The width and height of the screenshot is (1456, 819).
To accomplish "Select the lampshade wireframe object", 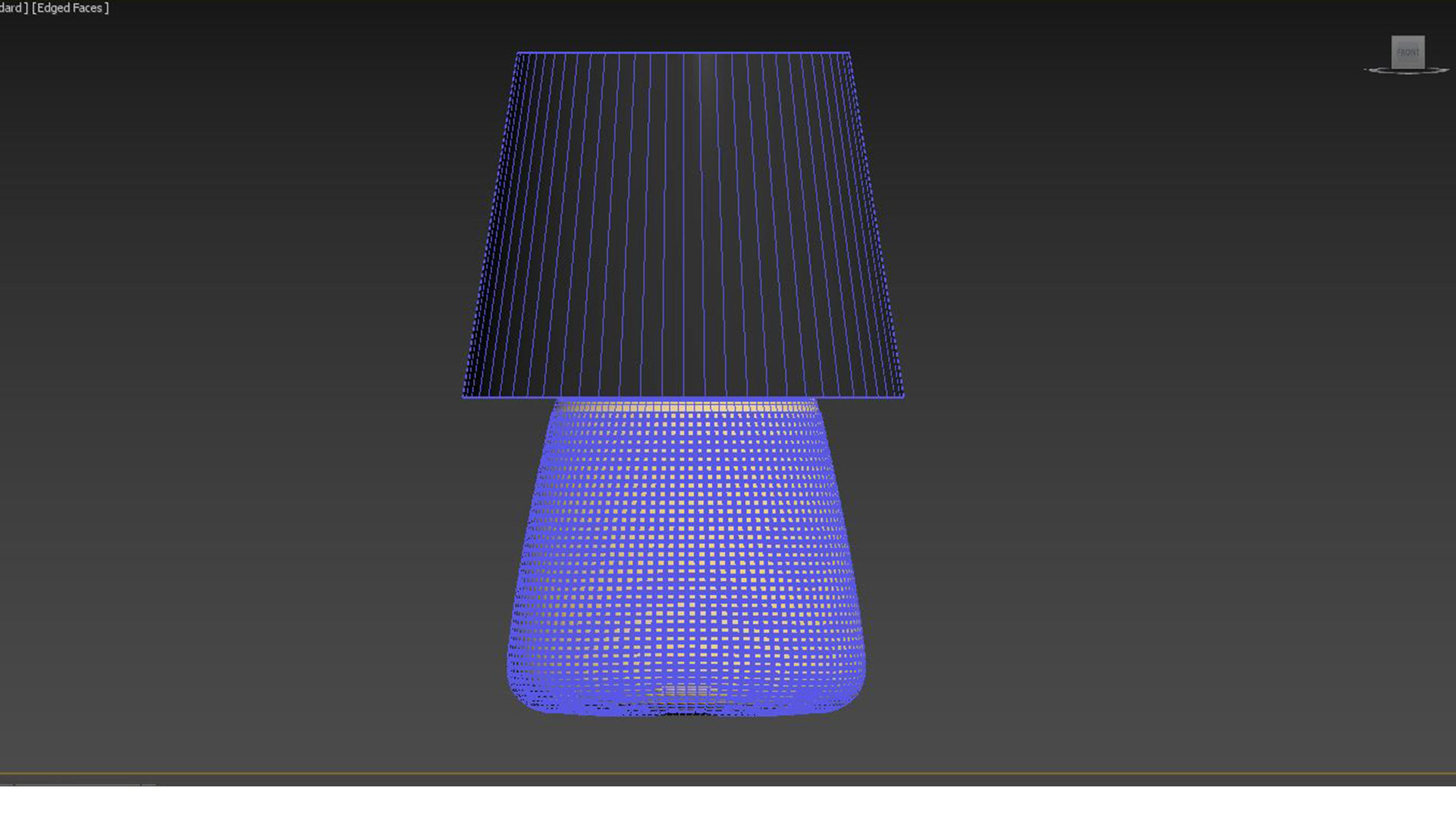I will tap(682, 225).
